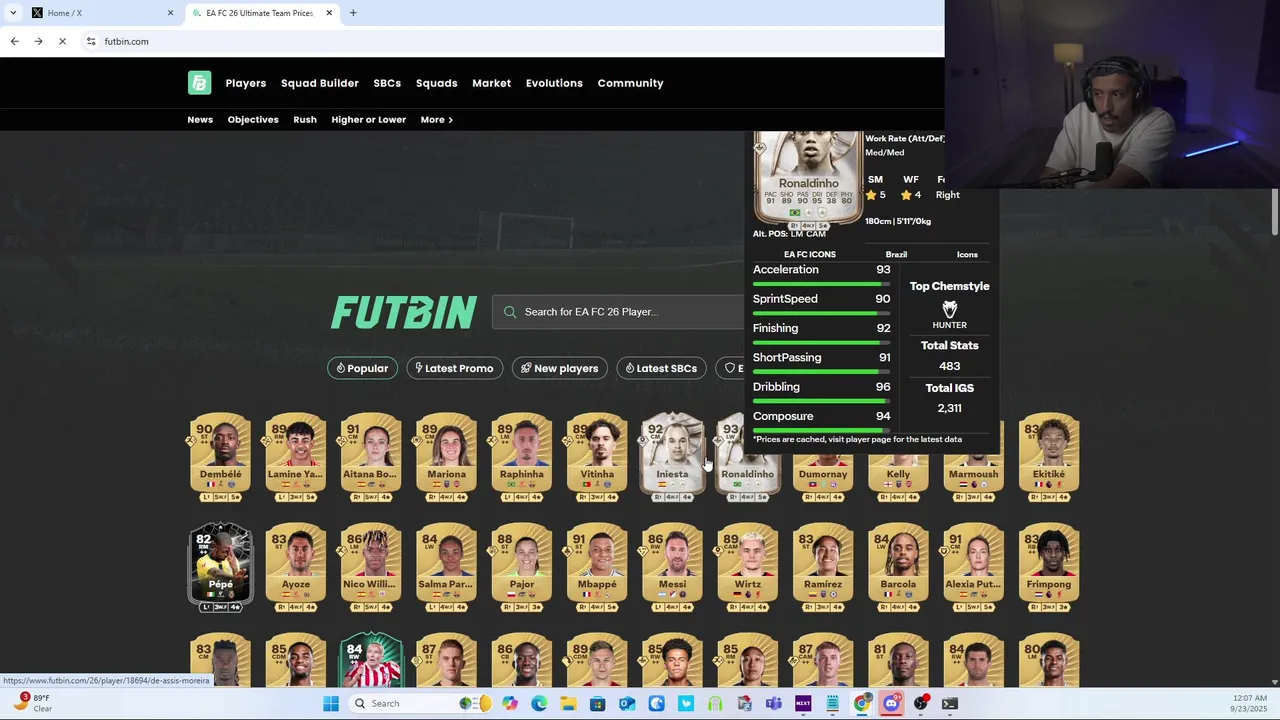Open Discord from the taskbar
1280x720 pixels.
click(891, 703)
